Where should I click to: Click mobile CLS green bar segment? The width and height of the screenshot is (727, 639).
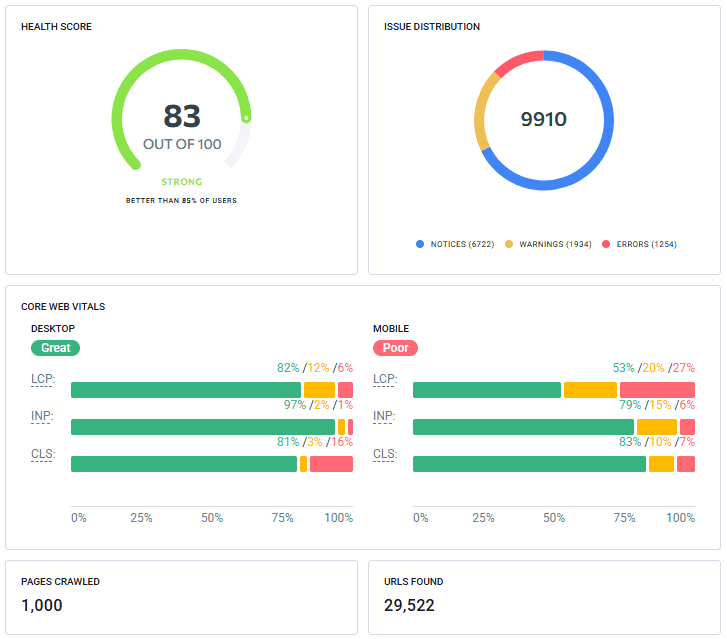(529, 464)
